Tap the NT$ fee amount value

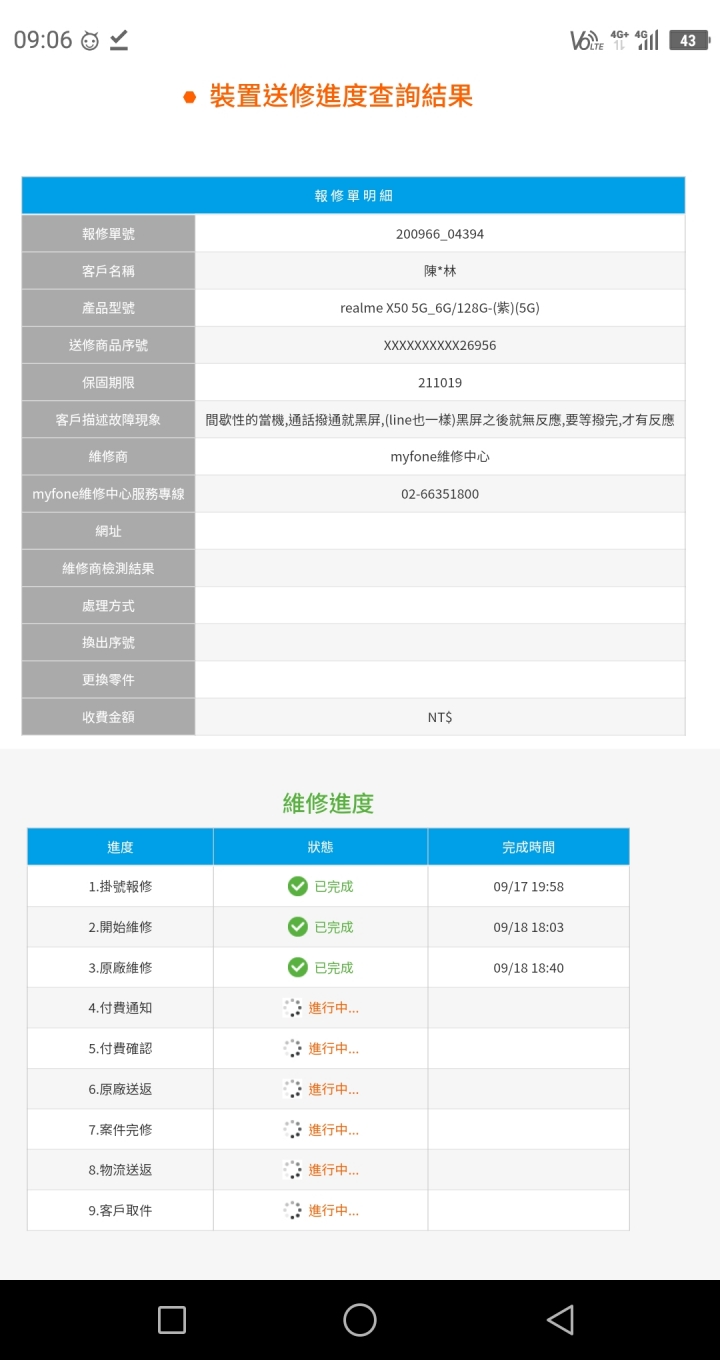(x=440, y=717)
